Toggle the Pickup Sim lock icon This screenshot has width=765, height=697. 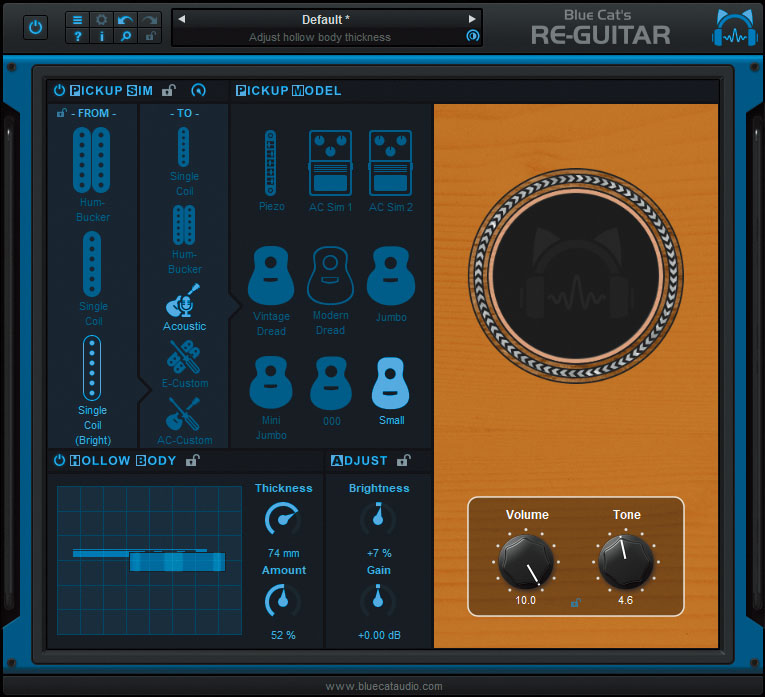[x=168, y=90]
